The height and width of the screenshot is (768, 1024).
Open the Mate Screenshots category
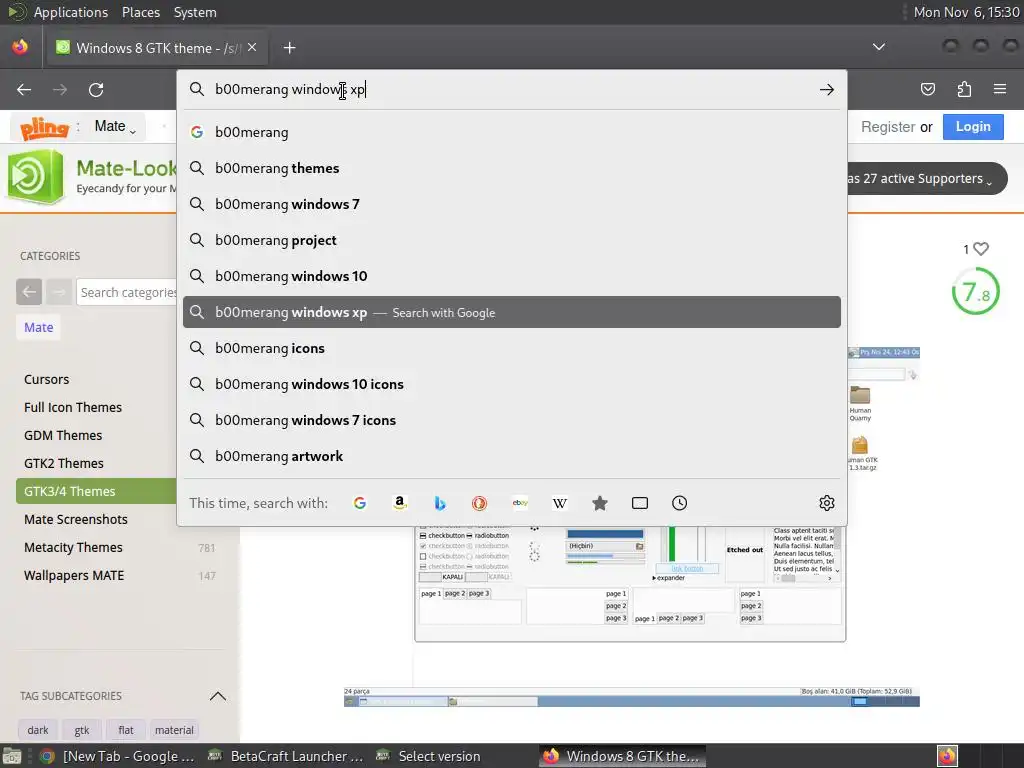coord(76,520)
